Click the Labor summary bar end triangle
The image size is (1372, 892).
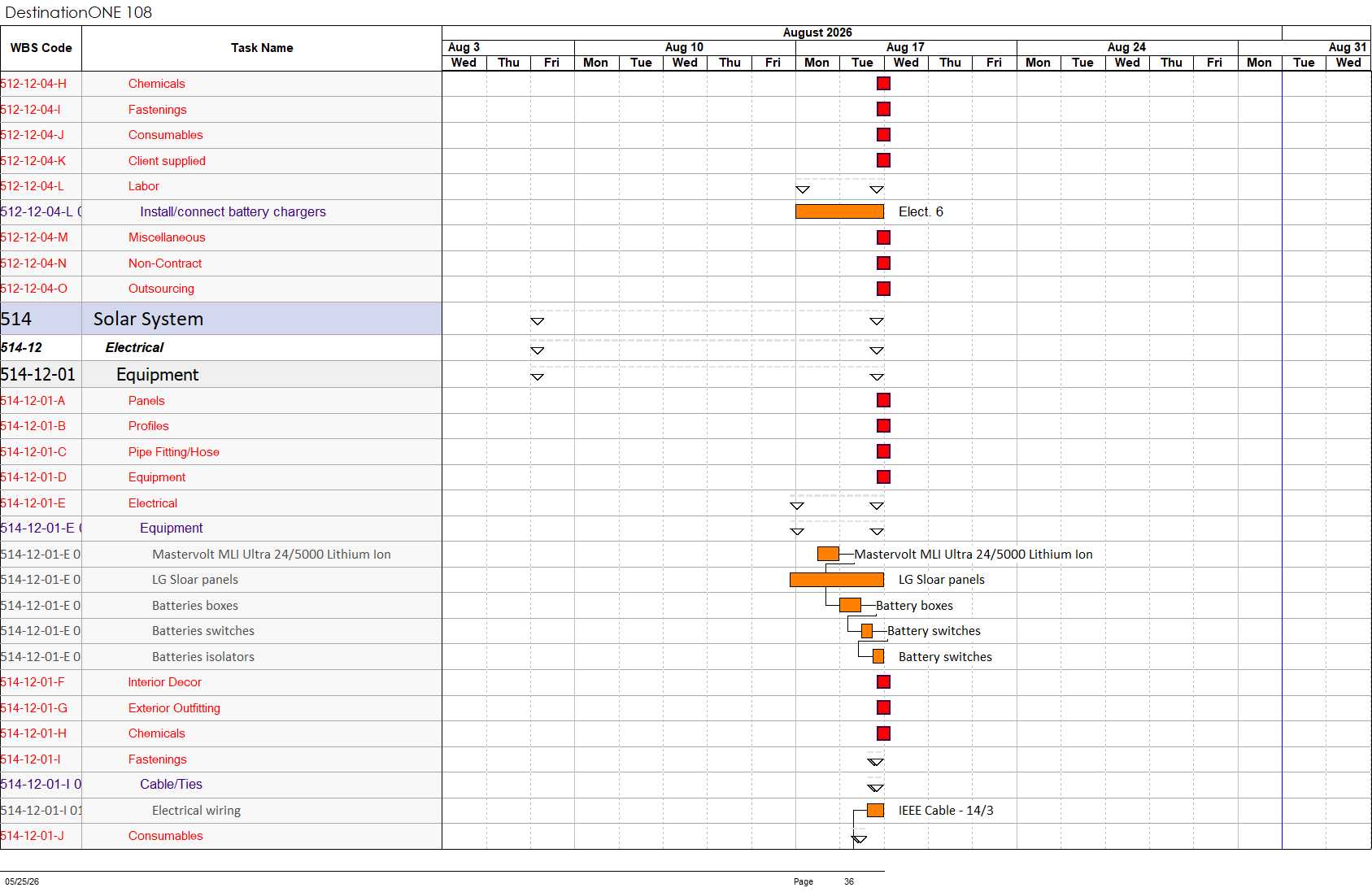(877, 189)
